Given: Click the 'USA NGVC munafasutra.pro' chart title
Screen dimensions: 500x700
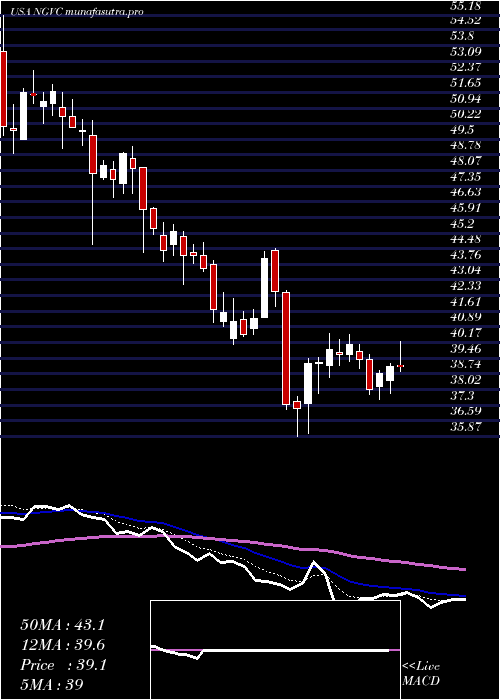Looking at the screenshot, I should [x=75, y=12].
